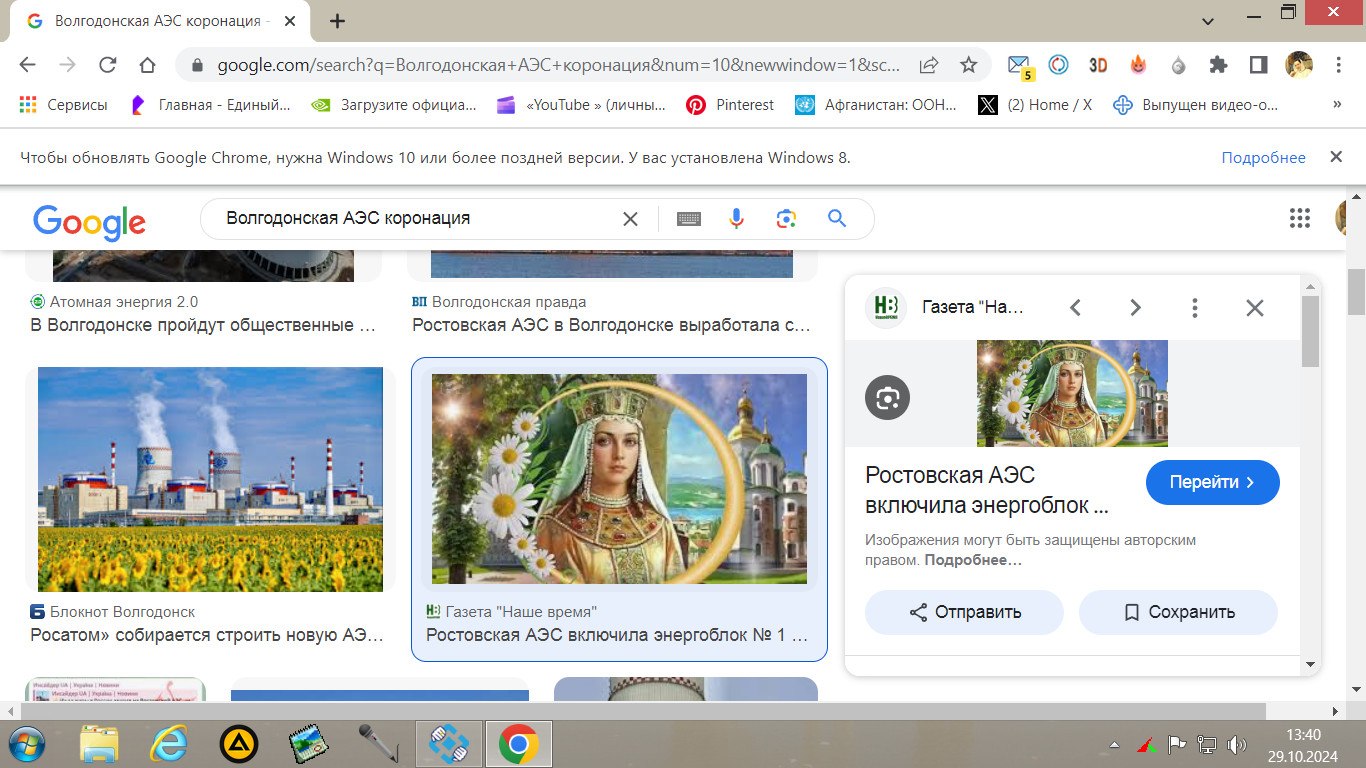Click Подробнее… copyright notice link
The image size is (1366, 768).
pyautogui.click(x=973, y=560)
